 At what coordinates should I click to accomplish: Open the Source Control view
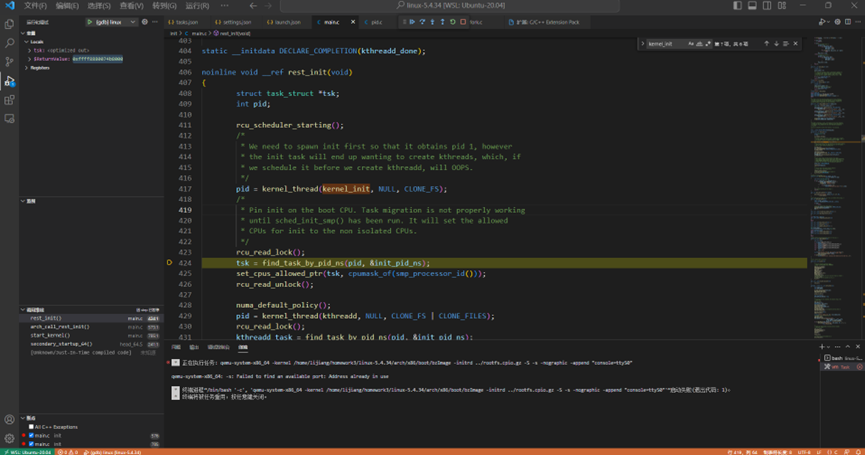click(10, 62)
